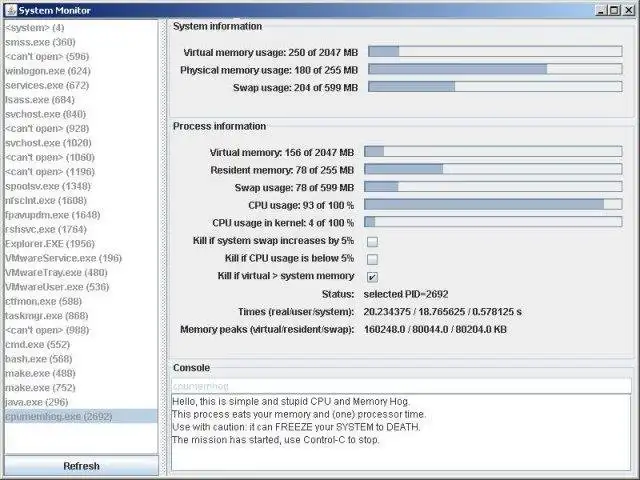Select smss.exe (360) process
The height and width of the screenshot is (480, 640).
click(x=81, y=42)
